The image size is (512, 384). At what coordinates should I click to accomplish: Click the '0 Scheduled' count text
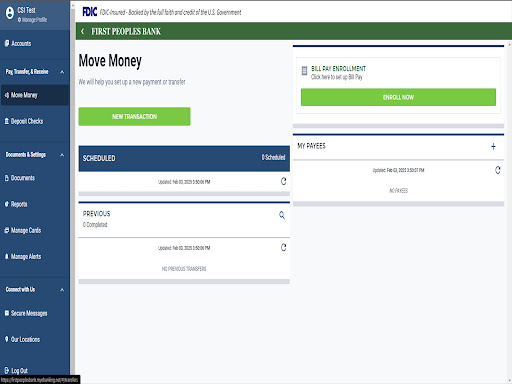273,157
